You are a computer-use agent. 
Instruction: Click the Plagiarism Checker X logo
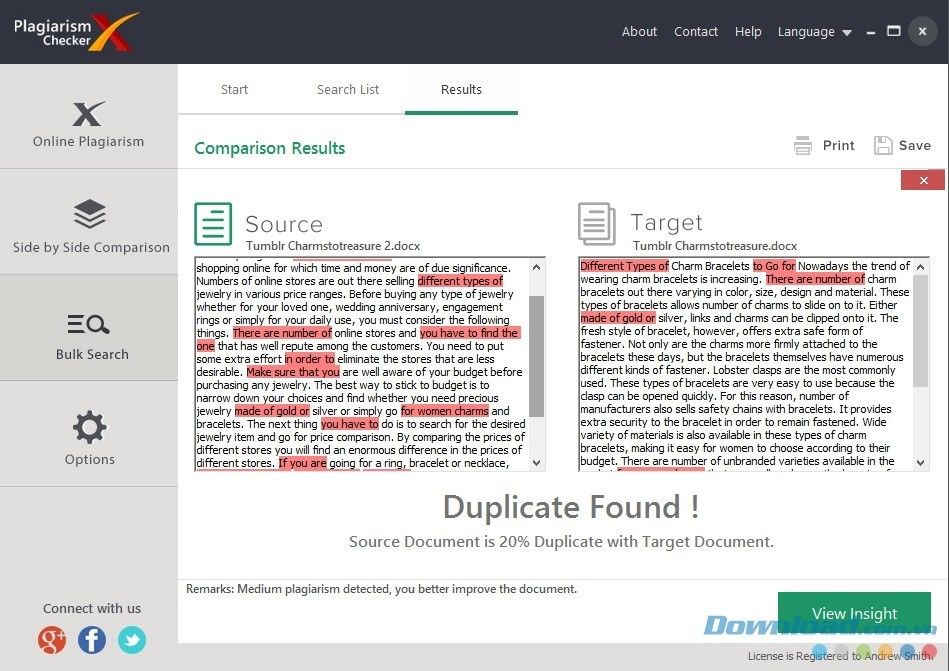76,31
